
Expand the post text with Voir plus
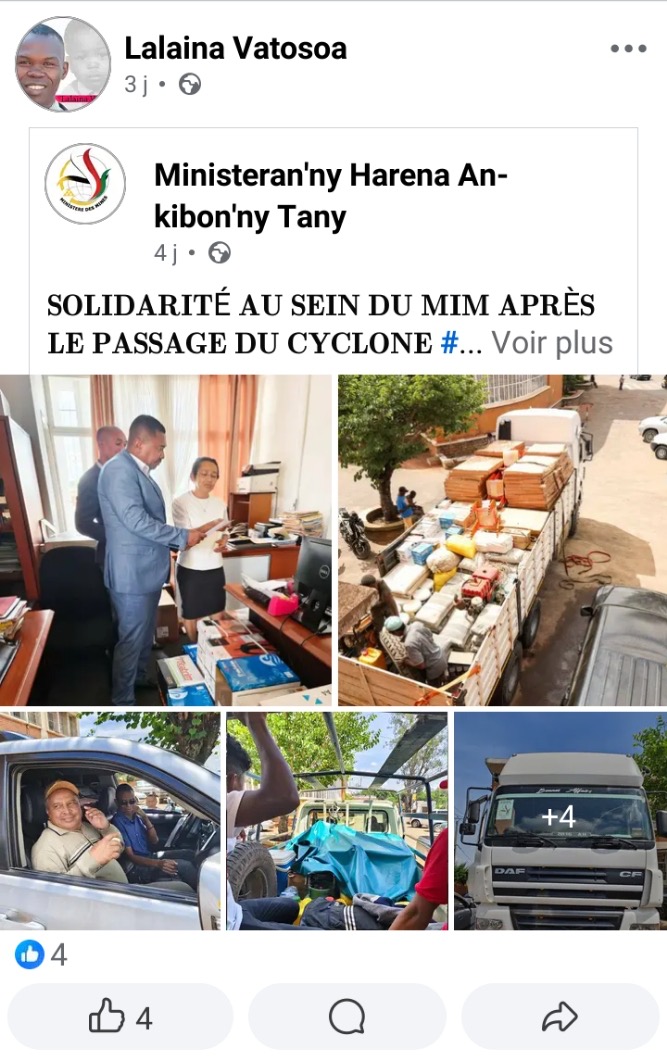tap(552, 343)
